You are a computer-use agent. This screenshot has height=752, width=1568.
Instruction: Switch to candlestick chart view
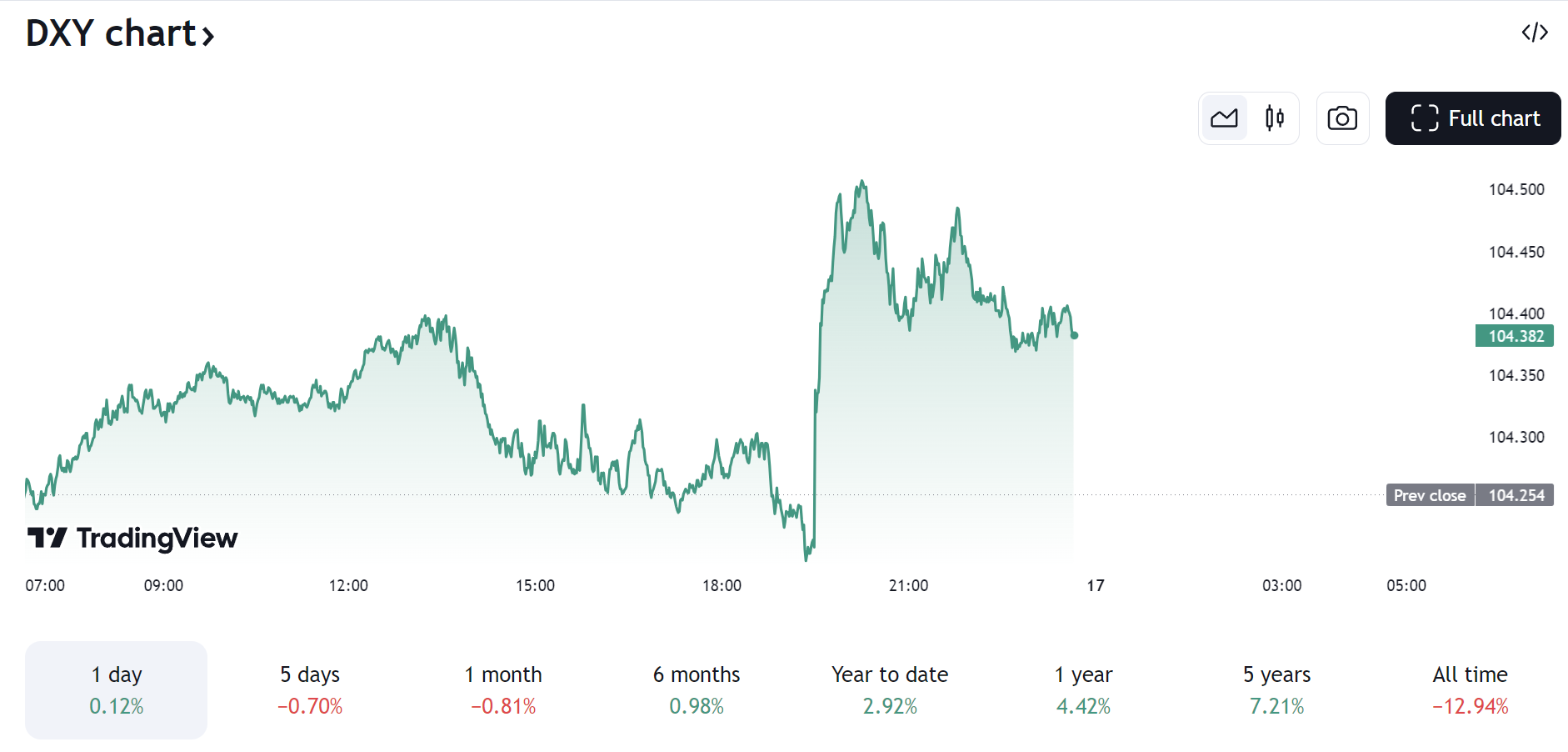click(1274, 118)
